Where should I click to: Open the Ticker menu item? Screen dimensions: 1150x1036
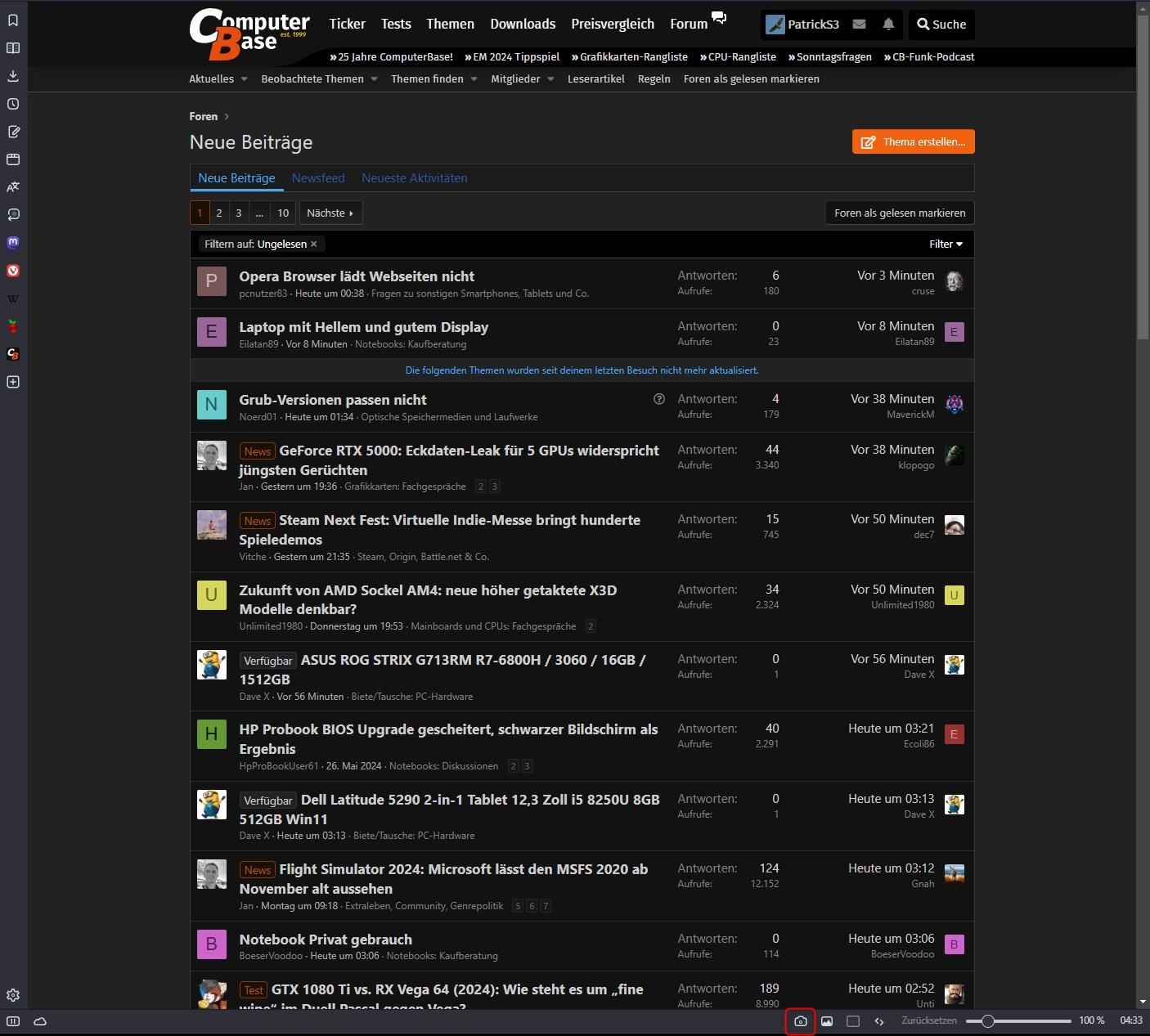coord(347,24)
